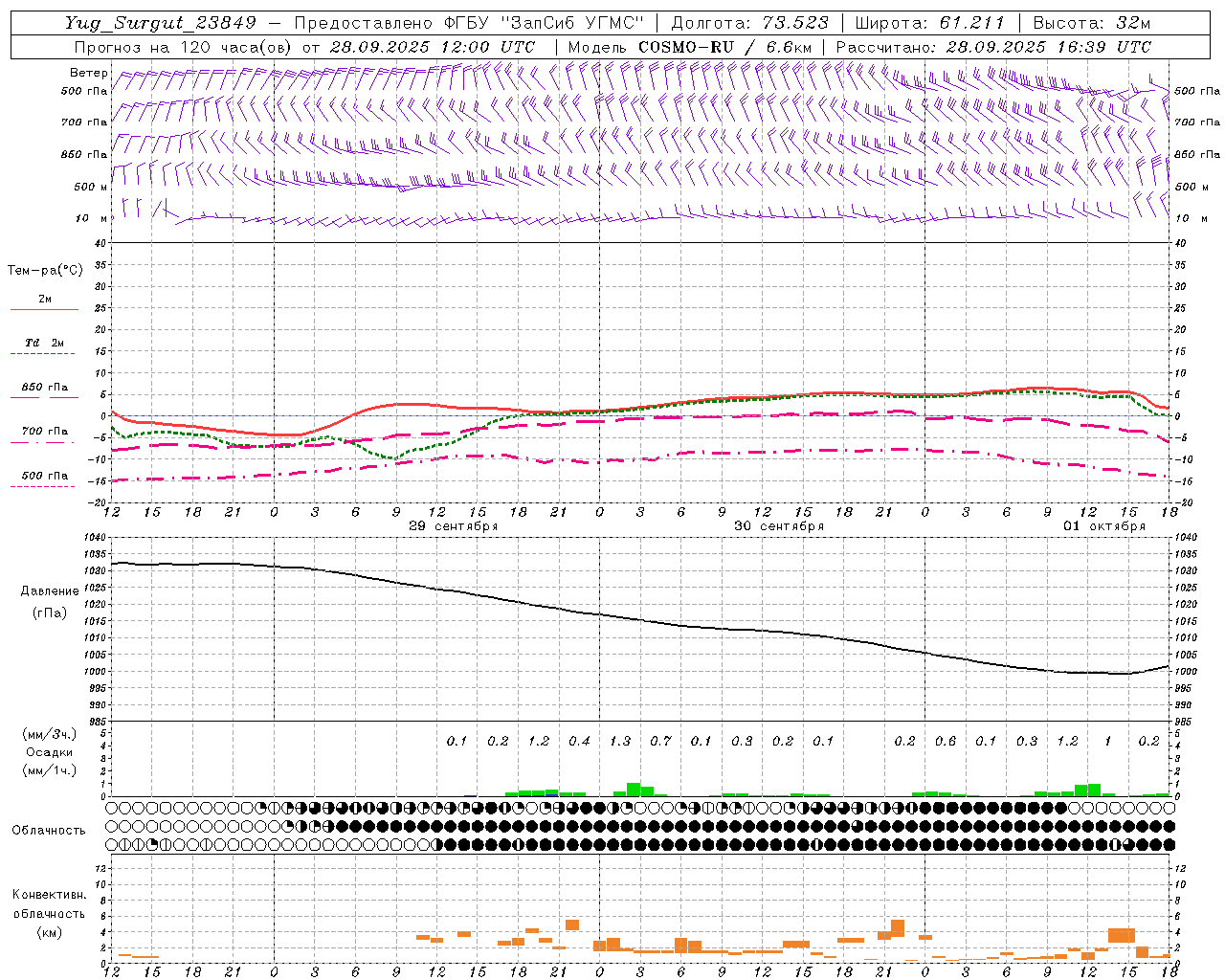This screenshot has width=1225, height=980.
Task: Click the Широта: 61.211 header field
Action: tap(929, 23)
